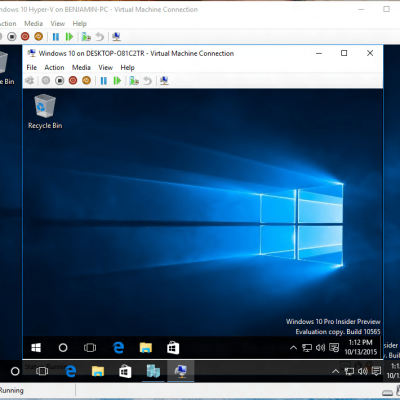Screen dimensions: 400x400
Task: Expand hidden tray icons on innermost taskbar
Action: pos(293,348)
